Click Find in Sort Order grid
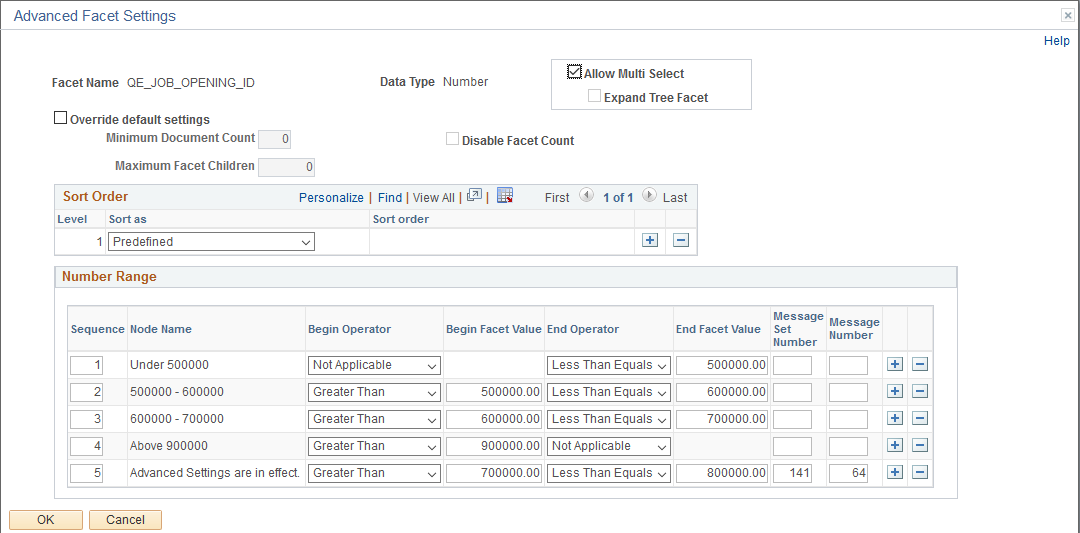The width and height of the screenshot is (1080, 533). [390, 198]
